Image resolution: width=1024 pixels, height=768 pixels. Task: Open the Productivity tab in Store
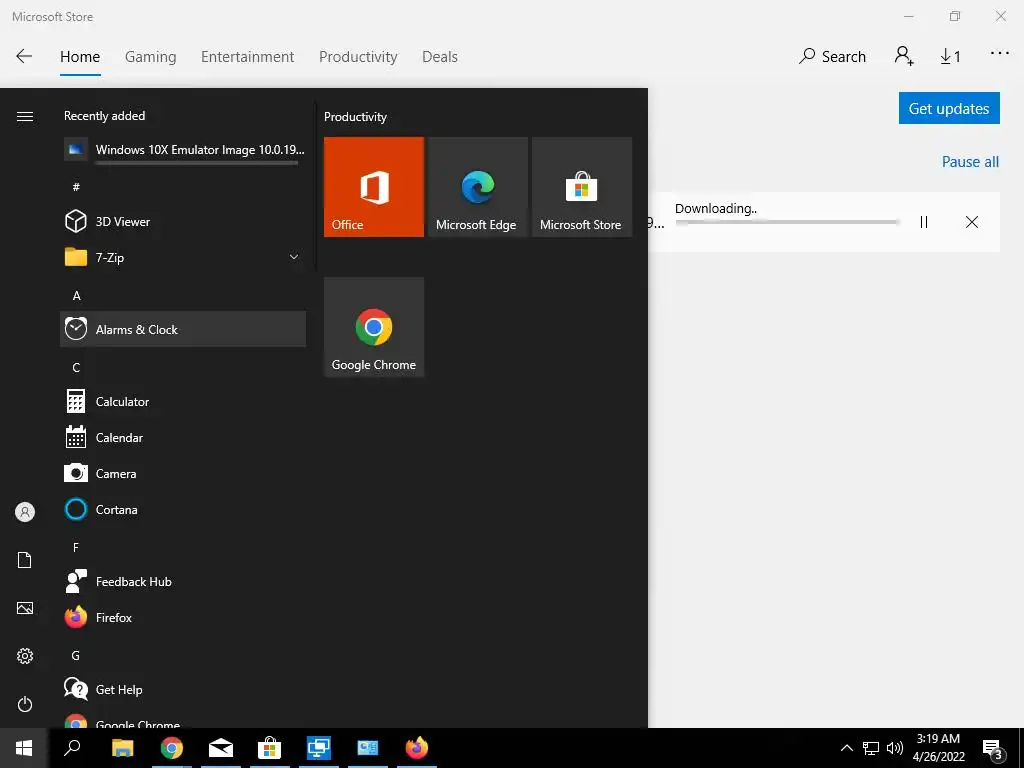(x=358, y=57)
